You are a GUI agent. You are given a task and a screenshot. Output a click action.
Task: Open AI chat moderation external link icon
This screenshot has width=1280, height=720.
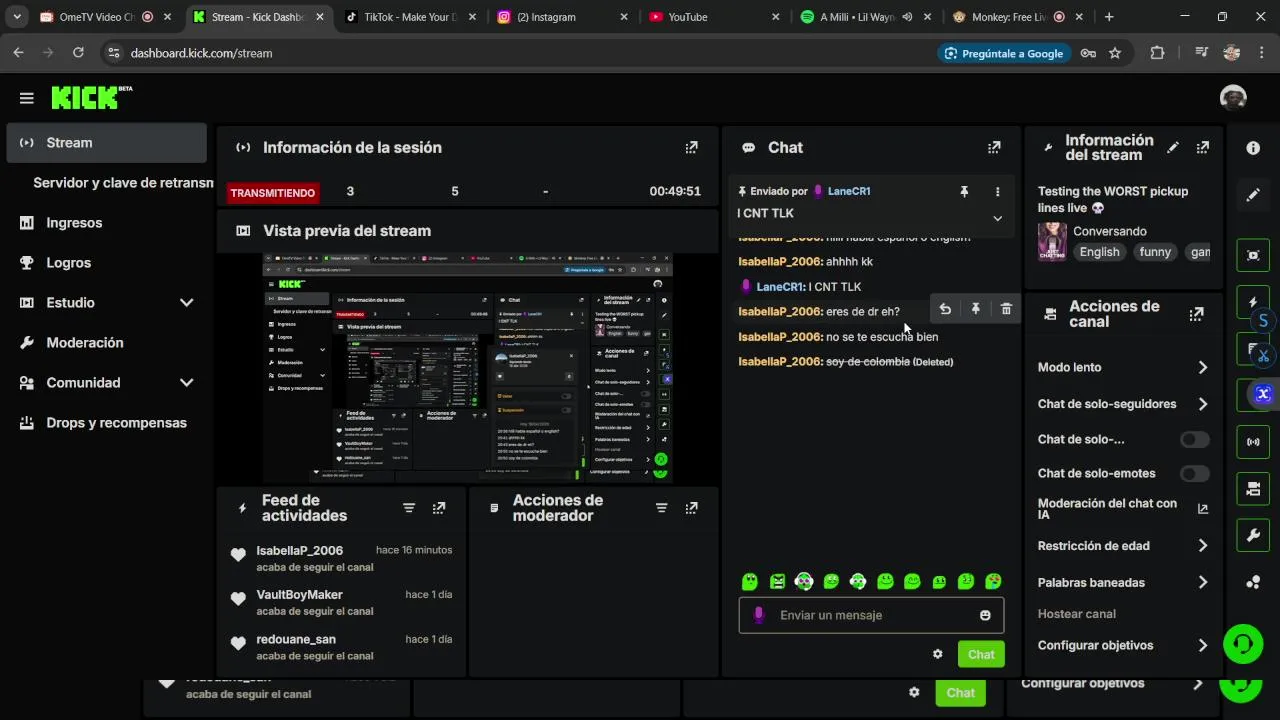pyautogui.click(x=1203, y=509)
